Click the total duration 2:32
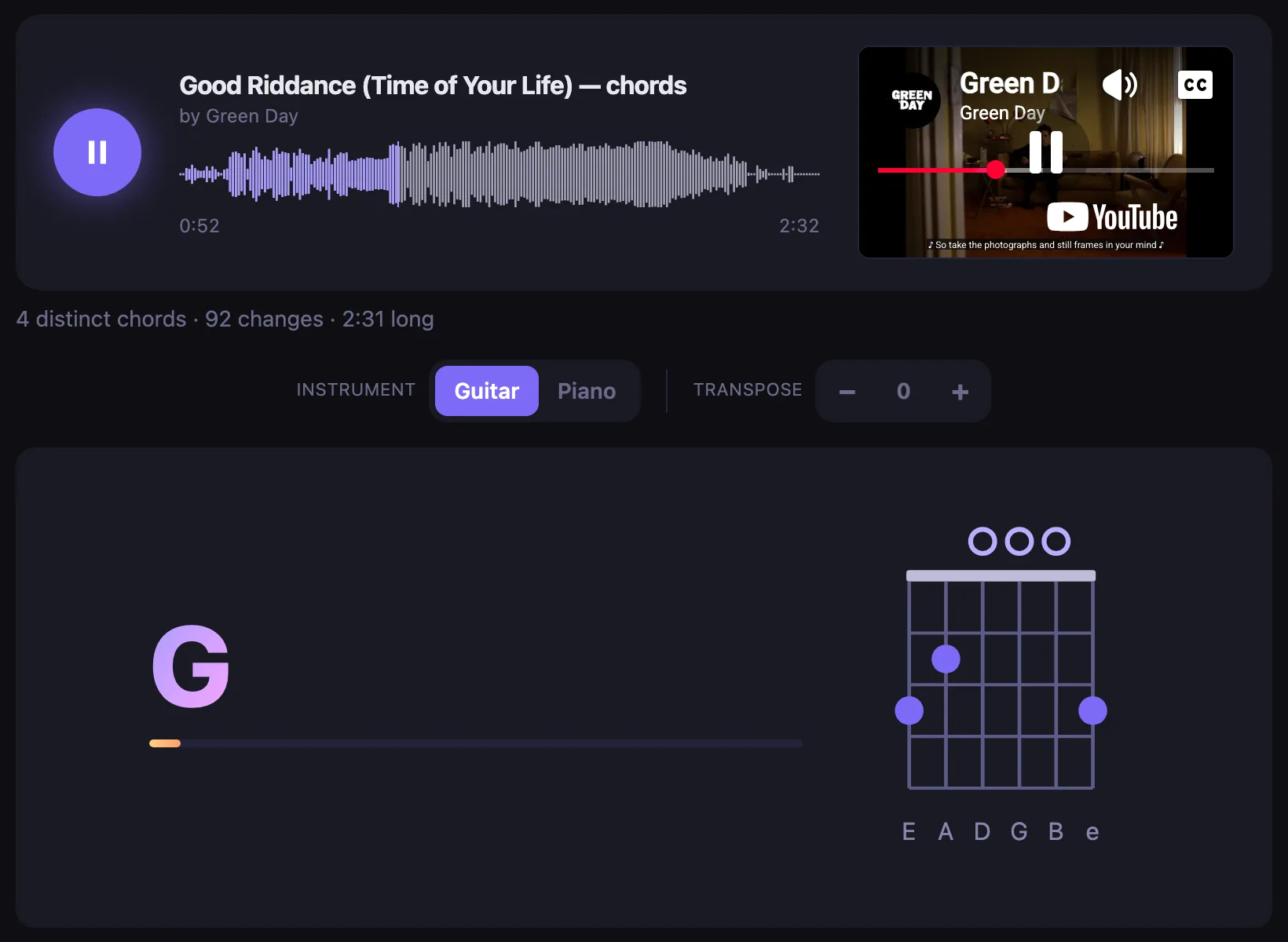The height and width of the screenshot is (942, 1288). pos(799,226)
